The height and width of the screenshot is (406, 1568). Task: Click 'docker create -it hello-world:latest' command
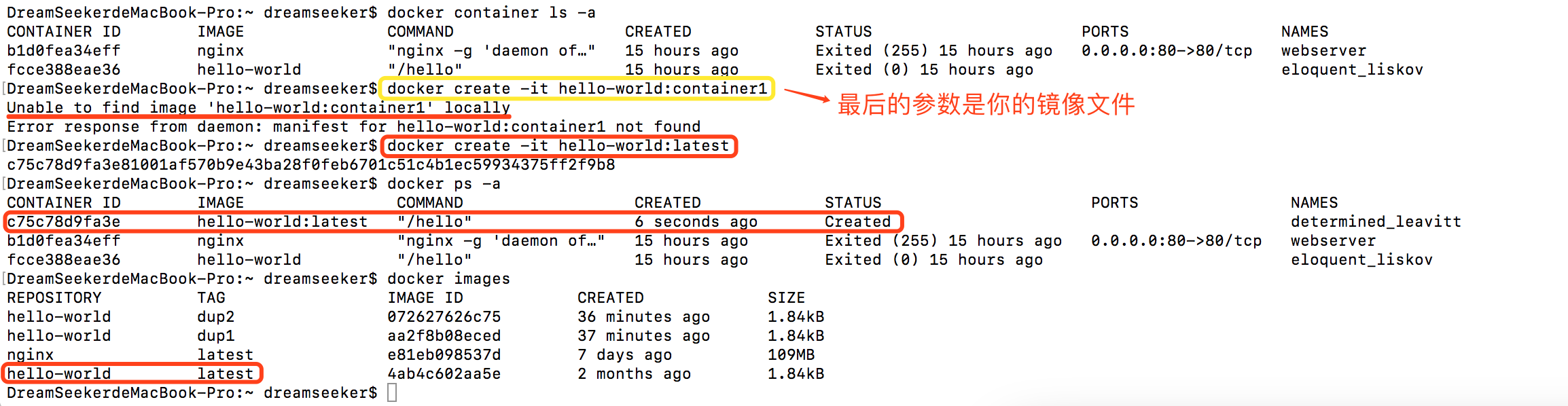[x=558, y=145]
